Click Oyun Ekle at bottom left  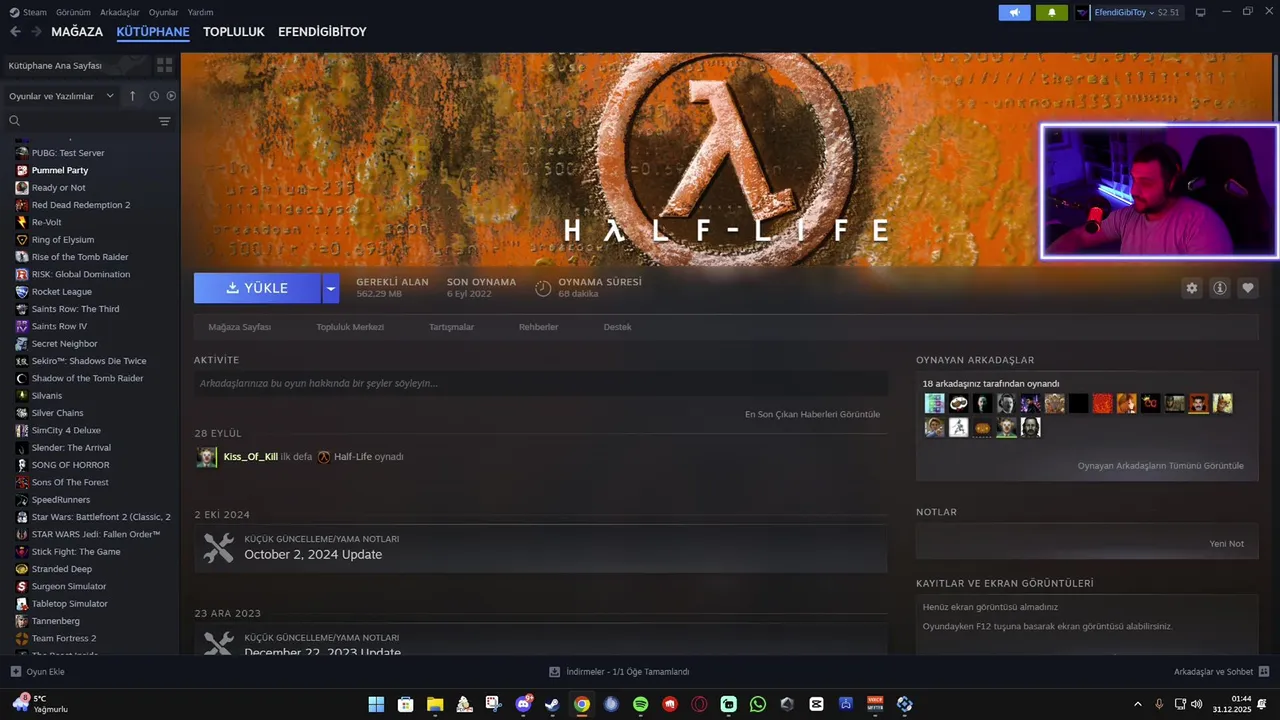[37, 672]
